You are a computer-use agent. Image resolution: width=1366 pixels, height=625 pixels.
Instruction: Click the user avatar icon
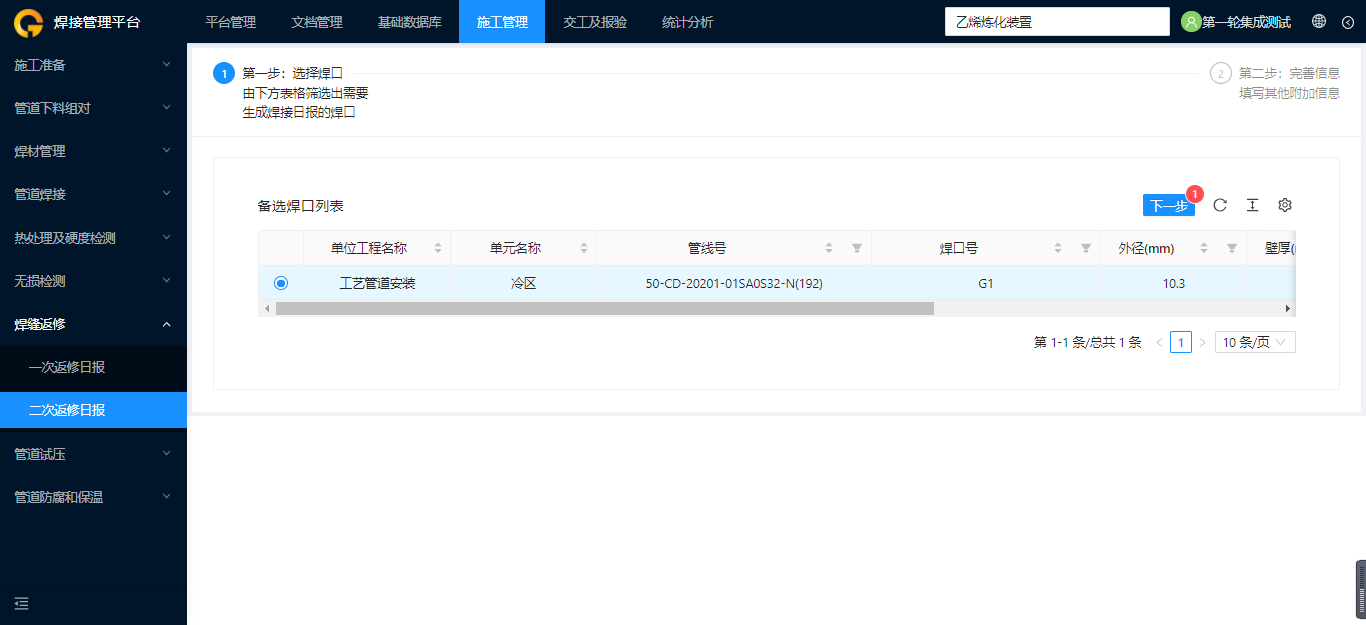coord(1191,22)
